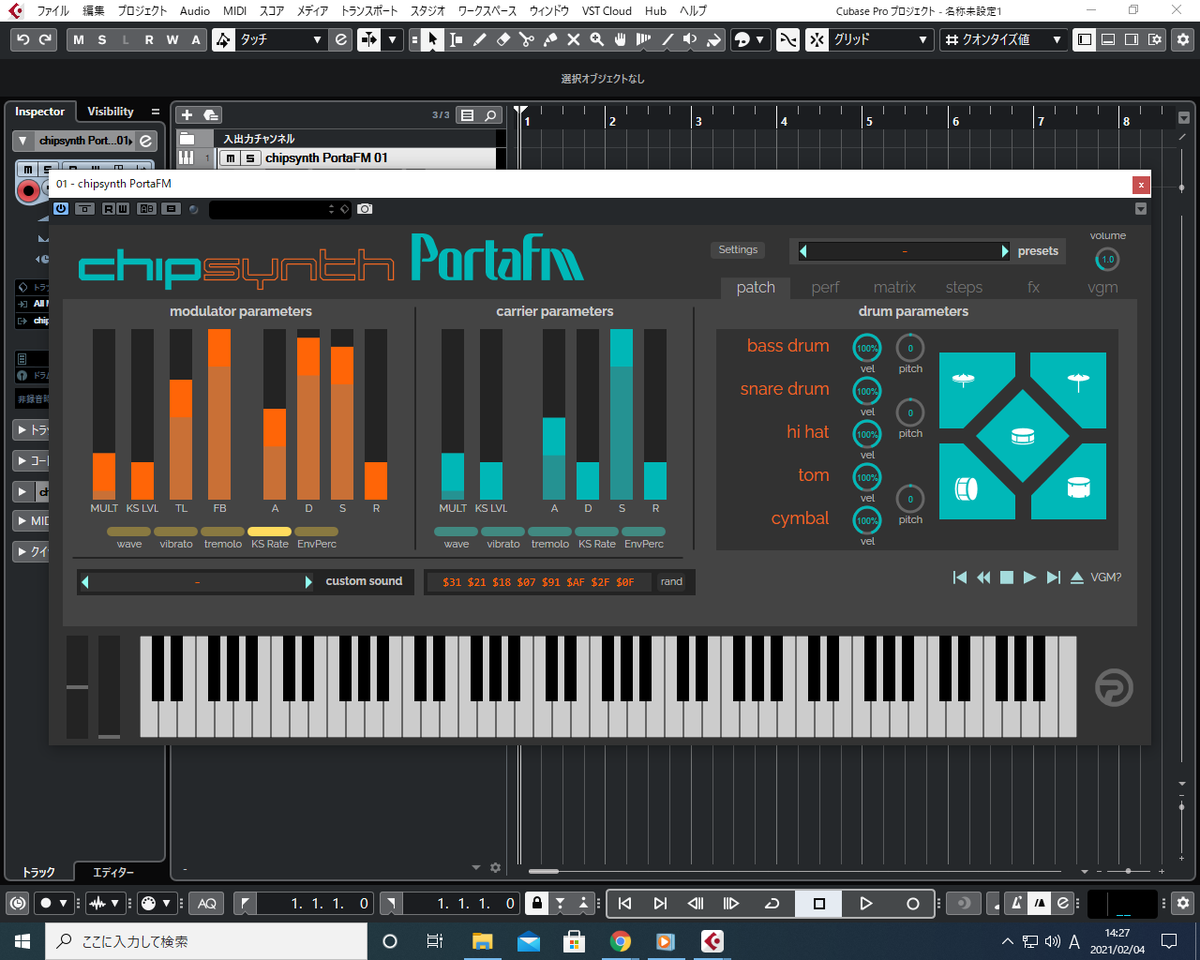Toggle modulator wave switch
Screen dimensions: 1200x960
128,532
